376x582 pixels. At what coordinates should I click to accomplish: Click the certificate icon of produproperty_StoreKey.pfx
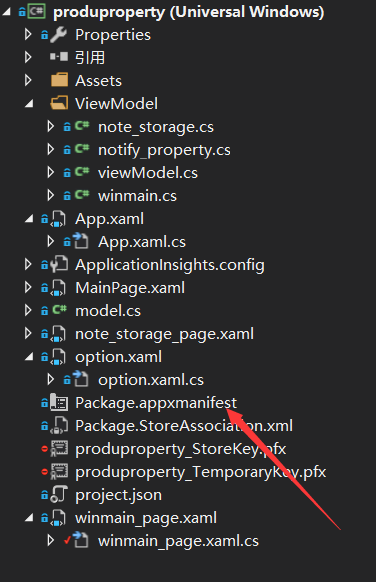[x=59, y=449]
